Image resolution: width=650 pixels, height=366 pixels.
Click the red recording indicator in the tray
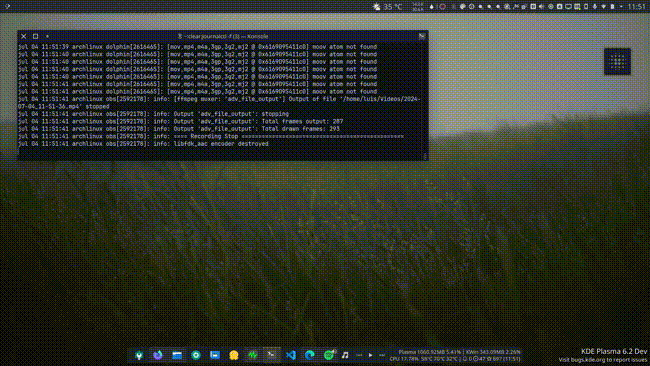442,7
